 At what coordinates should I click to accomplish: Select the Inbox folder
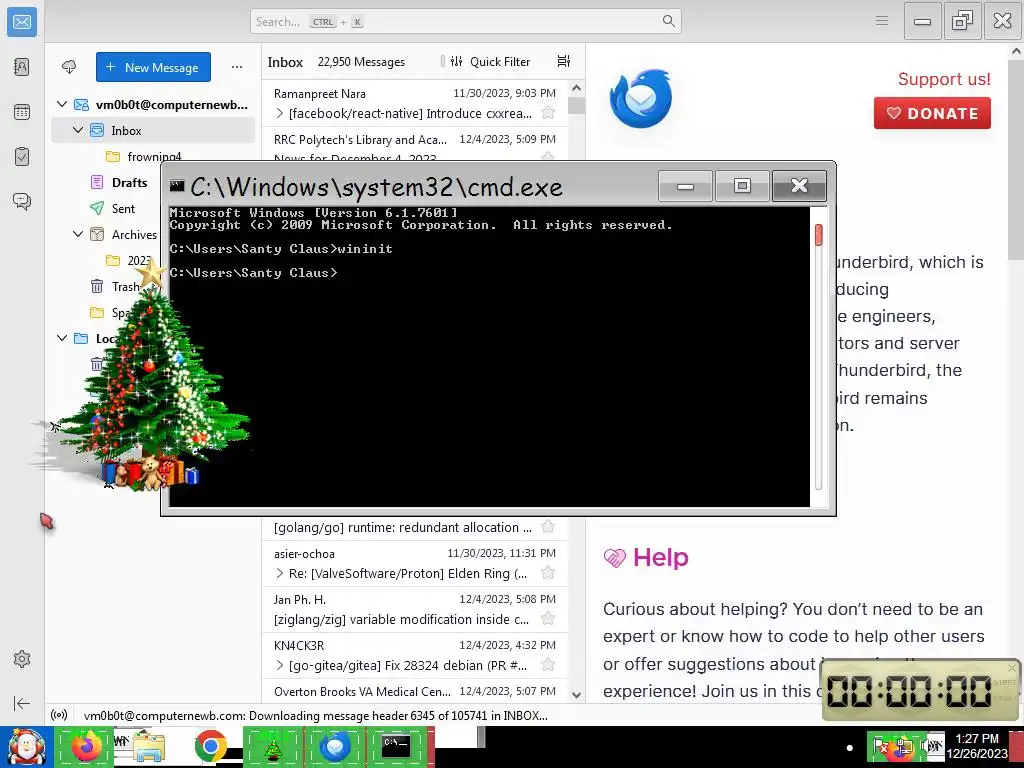click(x=153, y=130)
